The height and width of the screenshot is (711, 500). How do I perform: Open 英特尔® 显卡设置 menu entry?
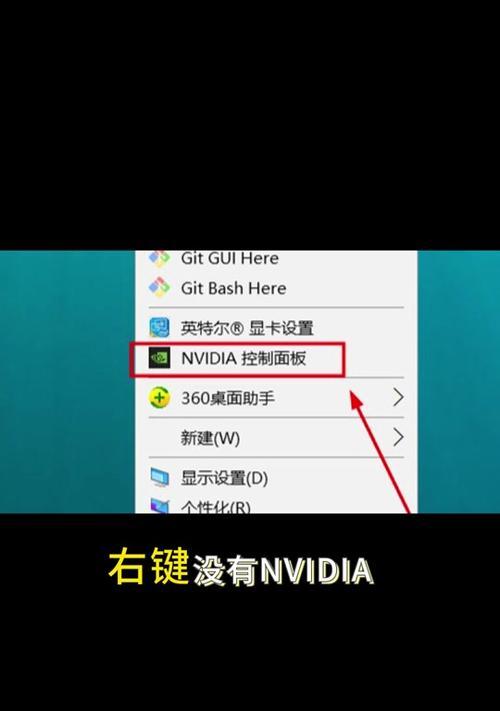[x=276, y=328]
